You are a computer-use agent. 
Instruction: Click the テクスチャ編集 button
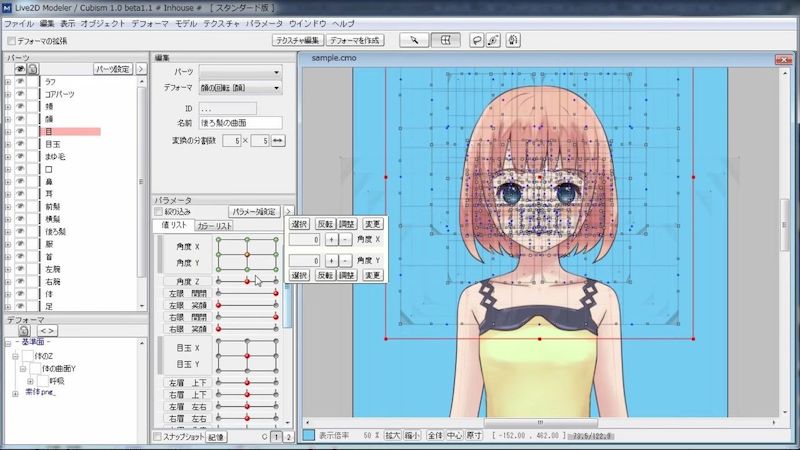pos(297,40)
